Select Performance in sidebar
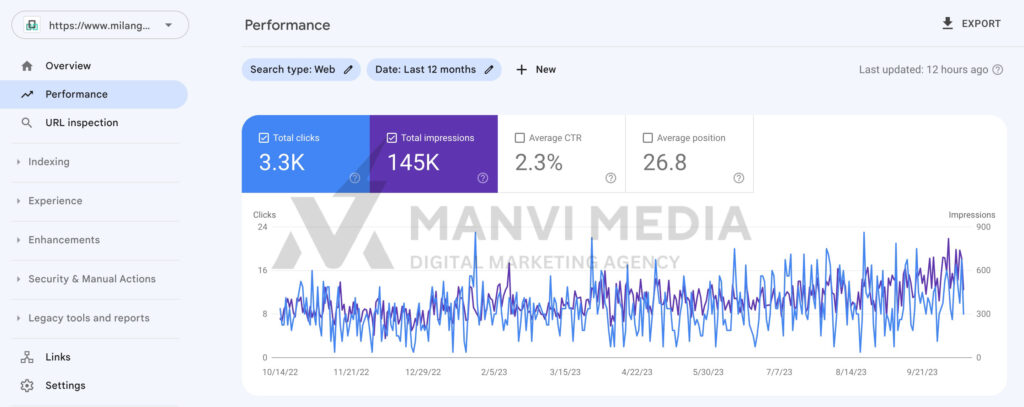 [93, 94]
